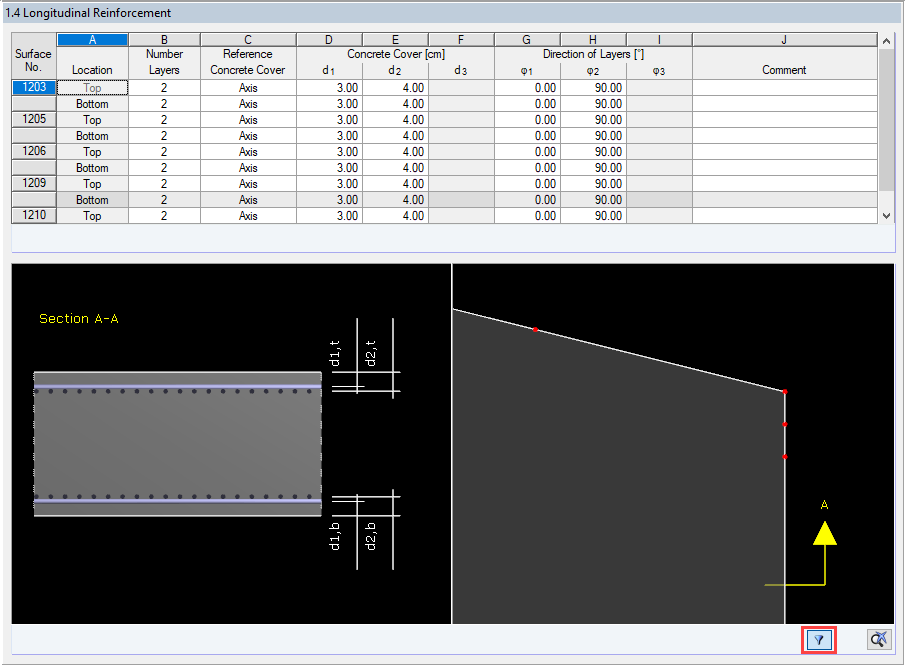Open the Location dropdown on the 1205 Bottom row
The width and height of the screenshot is (906, 667).
click(92, 135)
